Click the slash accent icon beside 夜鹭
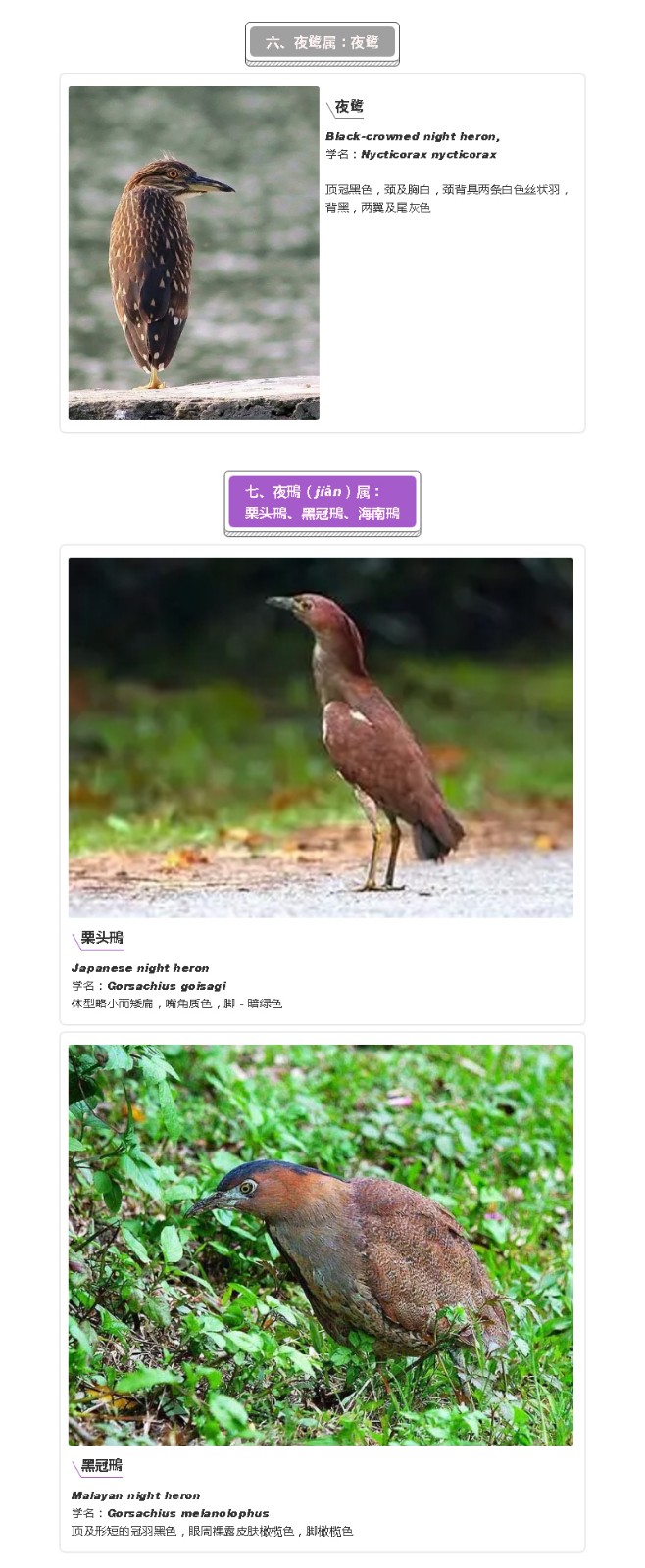Viewport: 645px width, 1568px height. click(329, 108)
